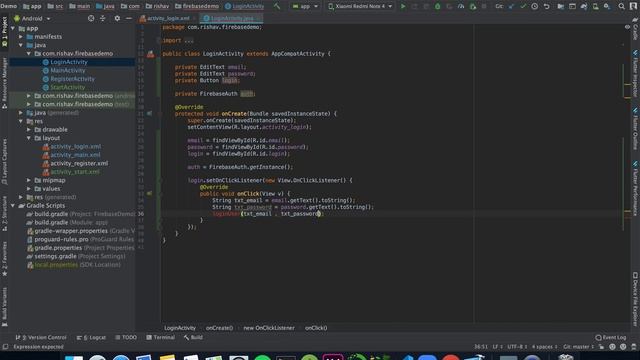The width and height of the screenshot is (640, 360).
Task: Collapse the layout folder arrow
Action: coord(29,138)
